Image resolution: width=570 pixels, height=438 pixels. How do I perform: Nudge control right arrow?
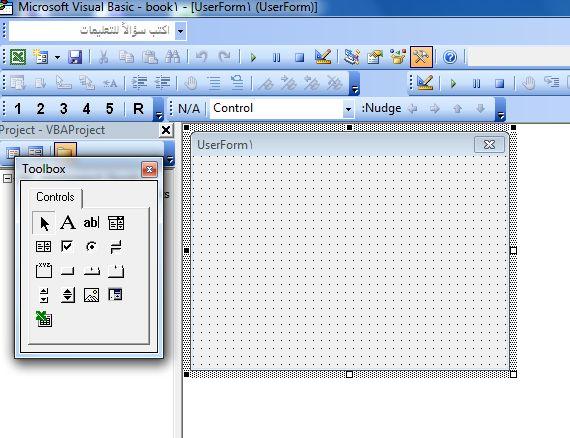pos(435,108)
